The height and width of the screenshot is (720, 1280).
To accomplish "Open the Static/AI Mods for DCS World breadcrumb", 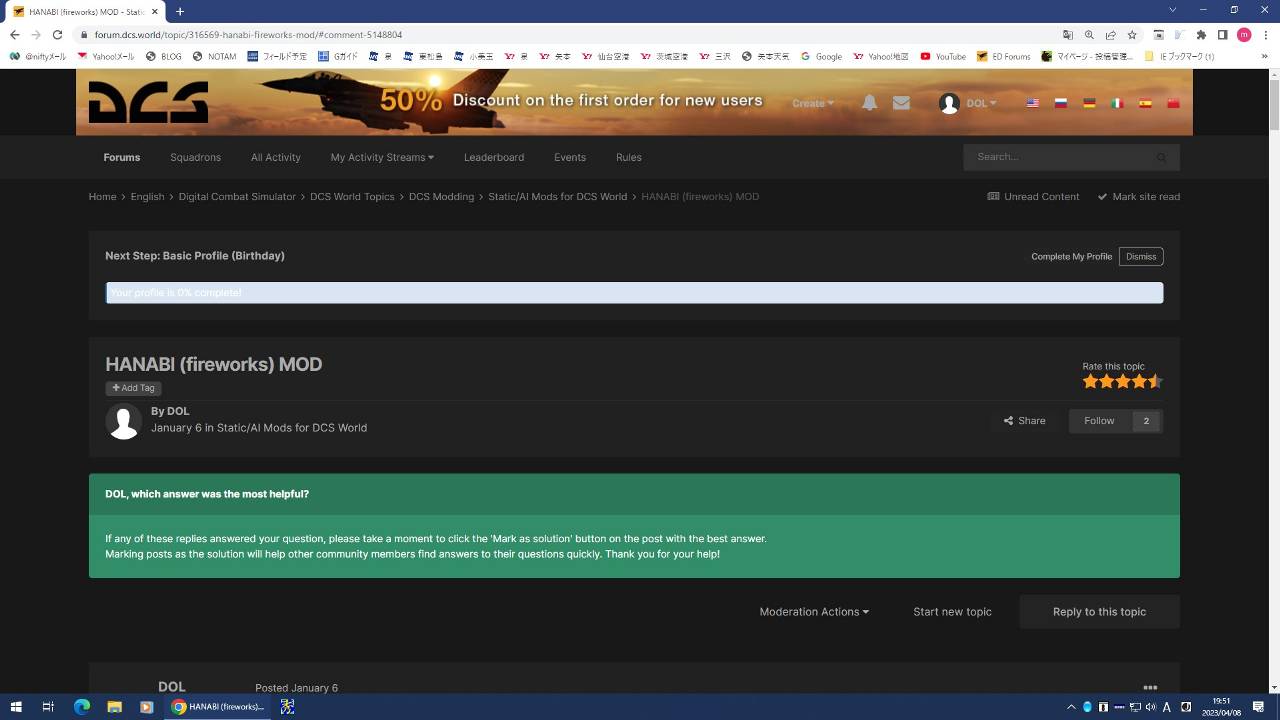I will click(x=557, y=197).
